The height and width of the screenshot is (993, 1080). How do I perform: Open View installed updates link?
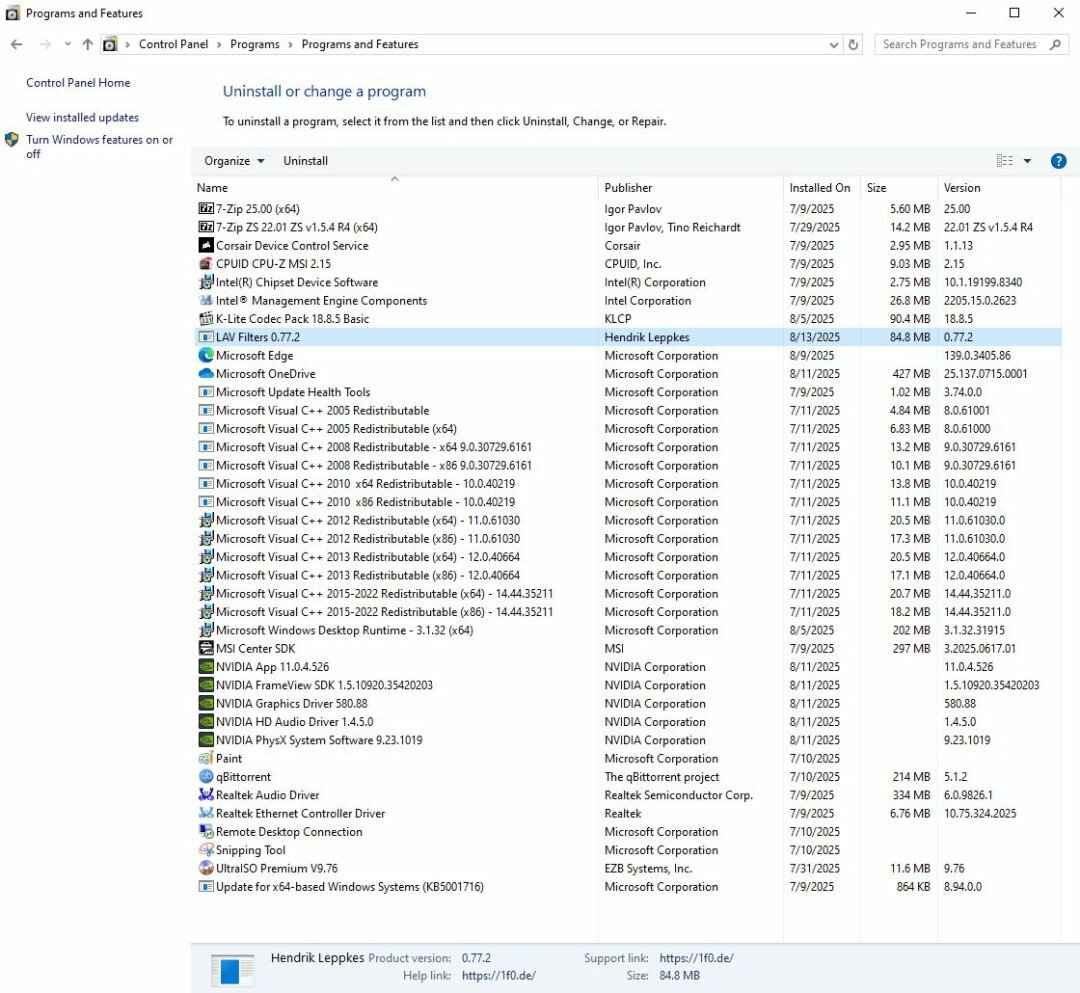pyautogui.click(x=83, y=118)
